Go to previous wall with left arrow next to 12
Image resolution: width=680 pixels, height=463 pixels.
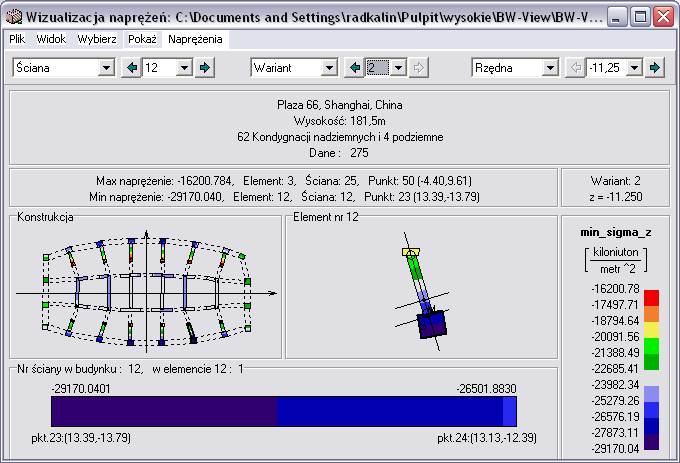click(131, 68)
